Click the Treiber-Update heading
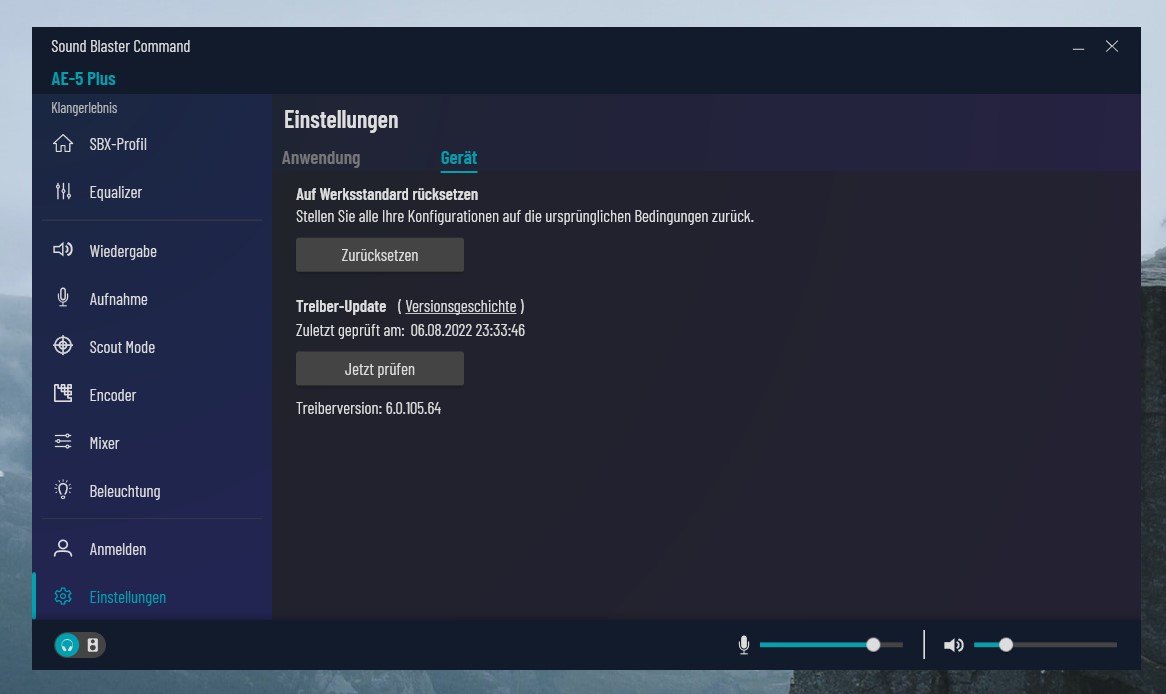Viewport: 1166px width, 694px height. pyautogui.click(x=341, y=306)
